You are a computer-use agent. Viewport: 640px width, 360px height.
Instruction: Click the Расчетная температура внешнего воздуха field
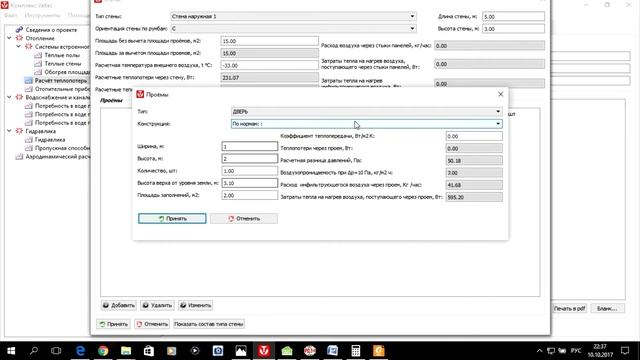(x=269, y=65)
